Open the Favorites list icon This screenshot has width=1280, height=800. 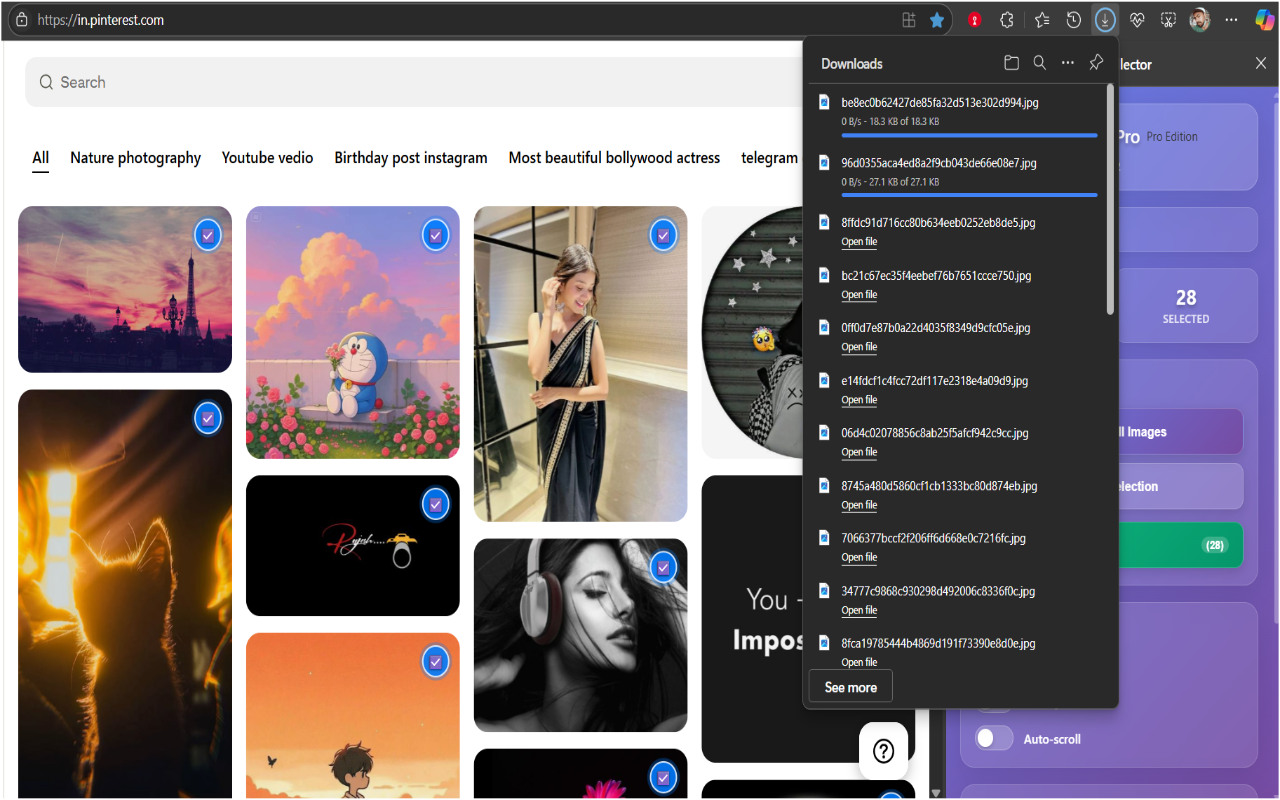pyautogui.click(x=1042, y=20)
